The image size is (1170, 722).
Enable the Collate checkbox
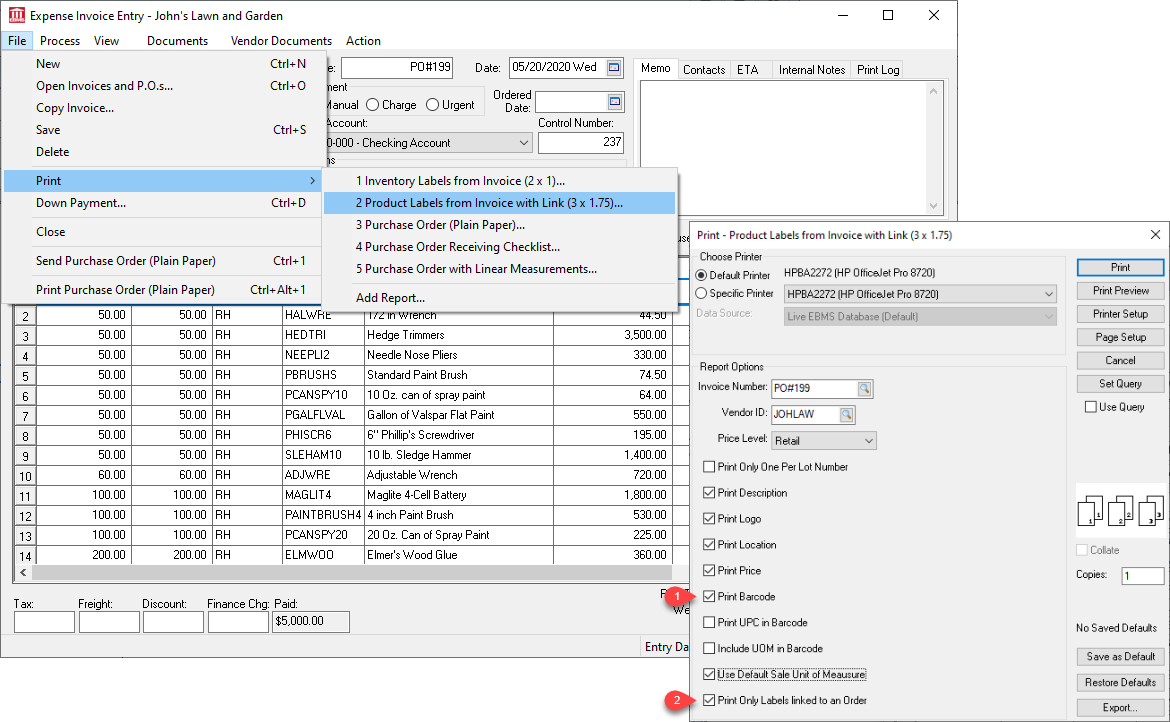tap(1083, 549)
